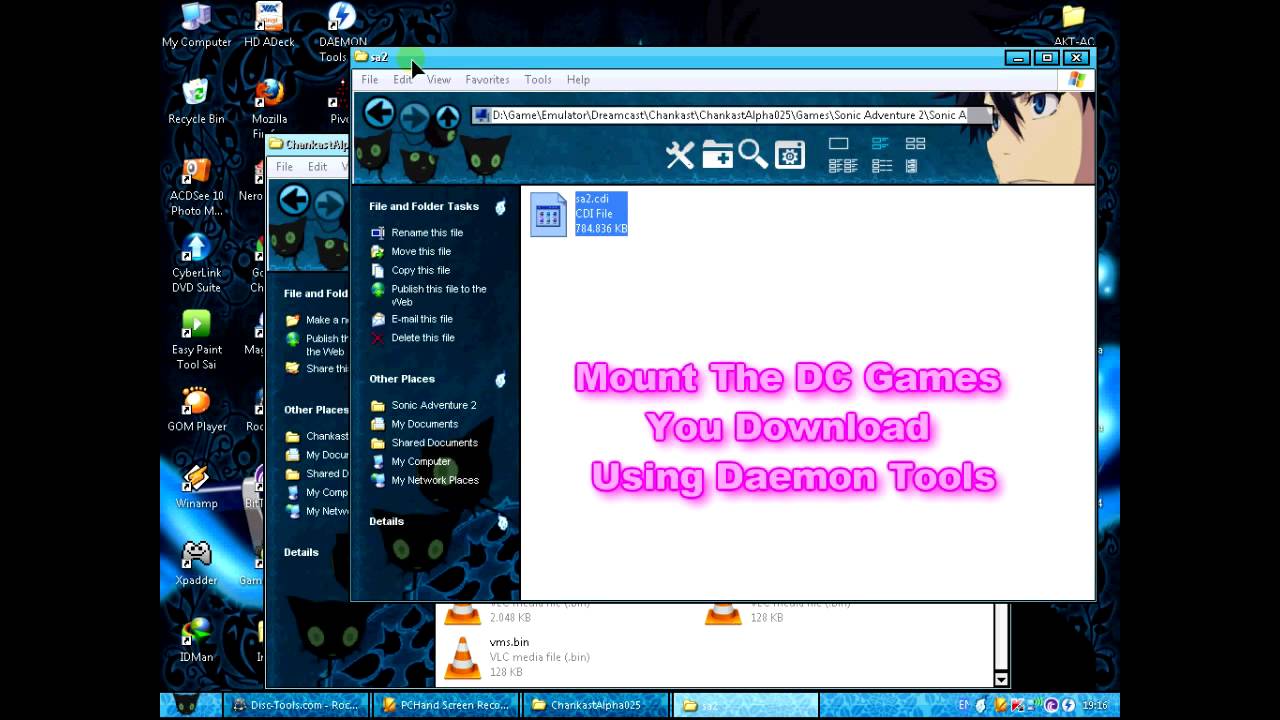
Task: Click Delete this file
Action: click(423, 338)
